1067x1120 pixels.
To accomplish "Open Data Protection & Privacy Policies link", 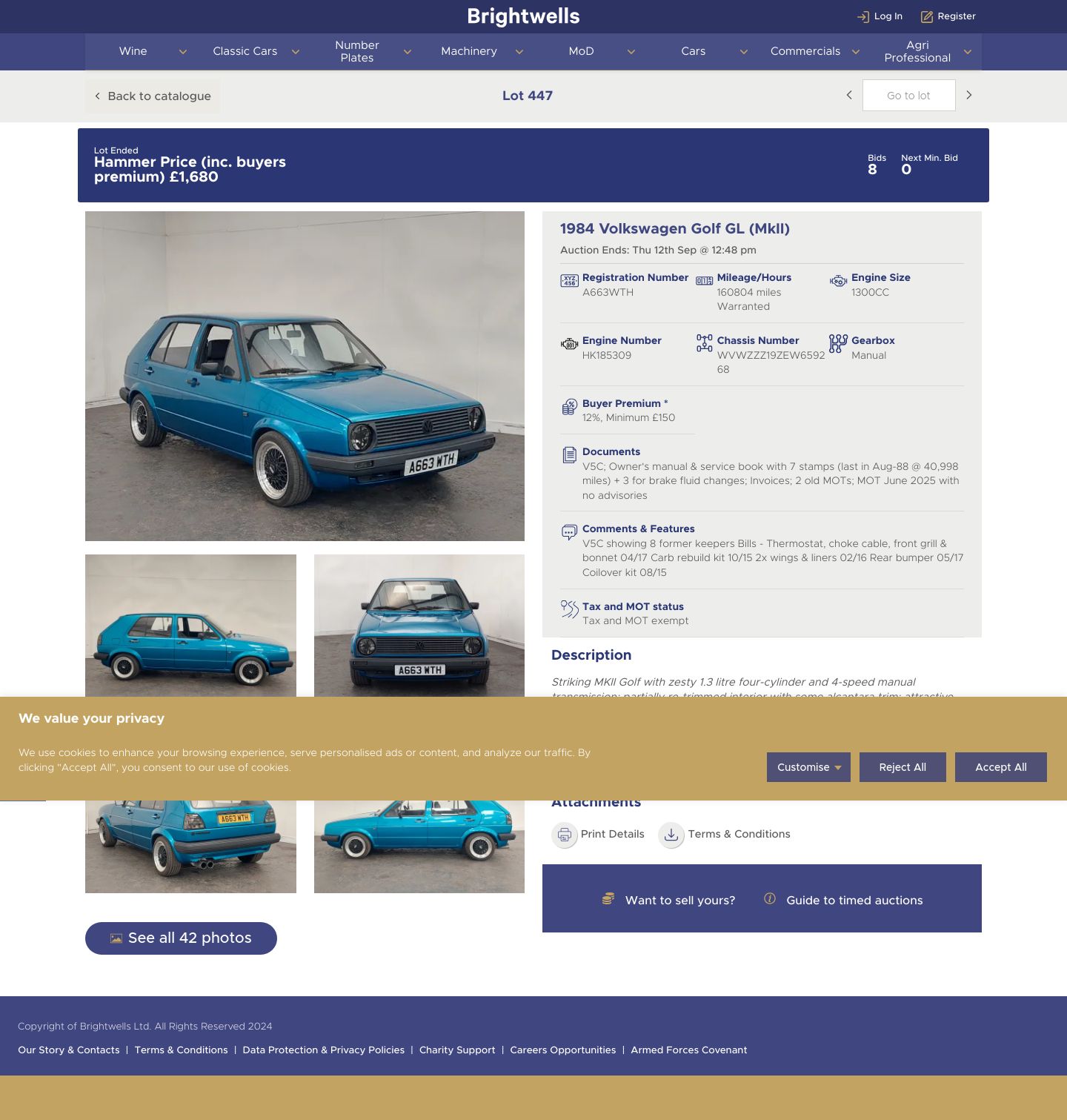I will (324, 1050).
